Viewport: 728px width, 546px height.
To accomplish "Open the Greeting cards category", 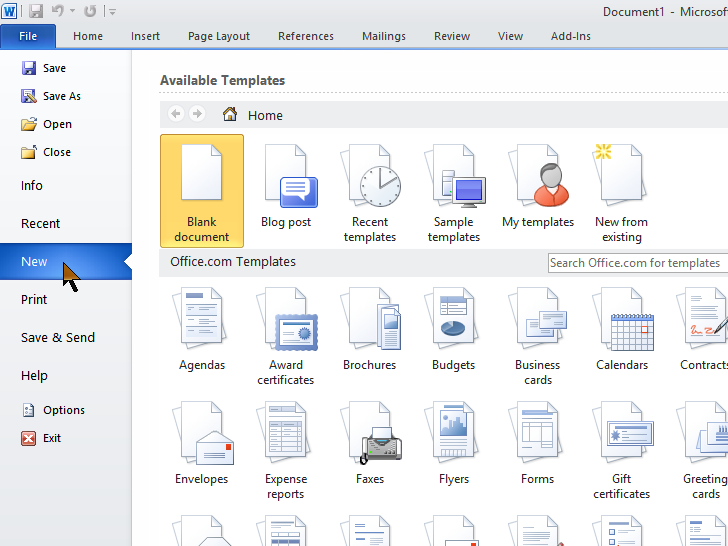I will coord(703,450).
